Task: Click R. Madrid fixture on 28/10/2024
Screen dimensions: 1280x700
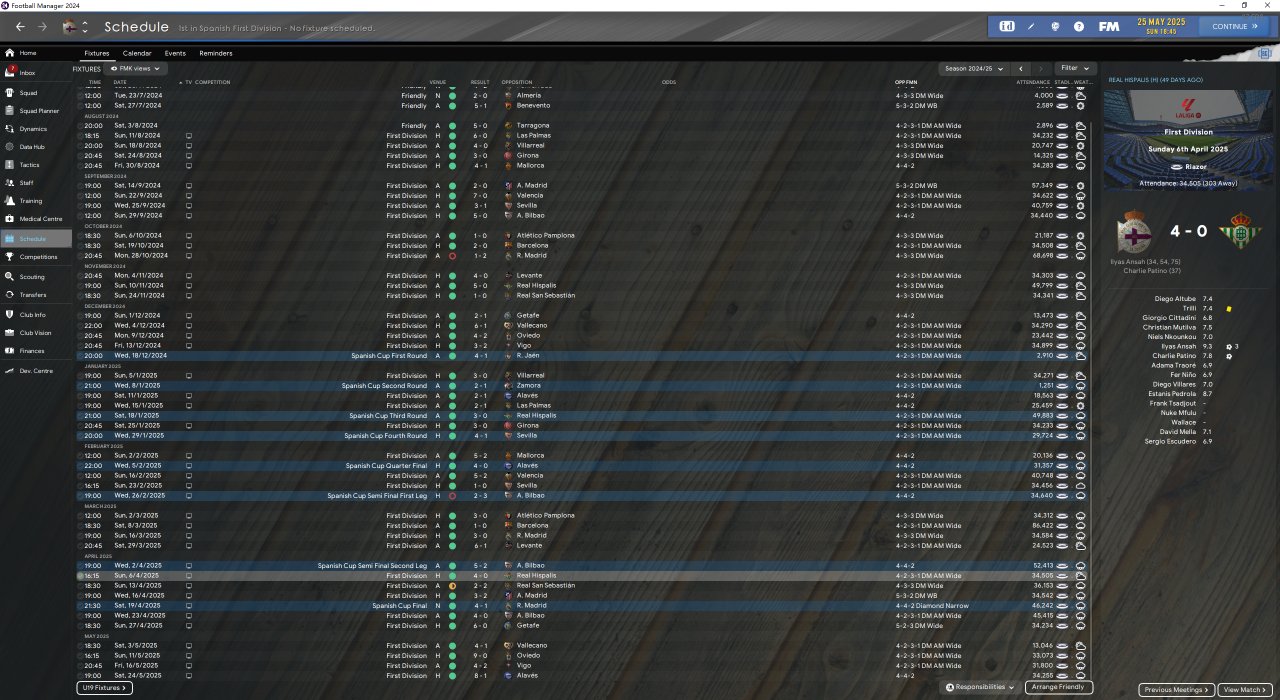Action: pos(586,256)
